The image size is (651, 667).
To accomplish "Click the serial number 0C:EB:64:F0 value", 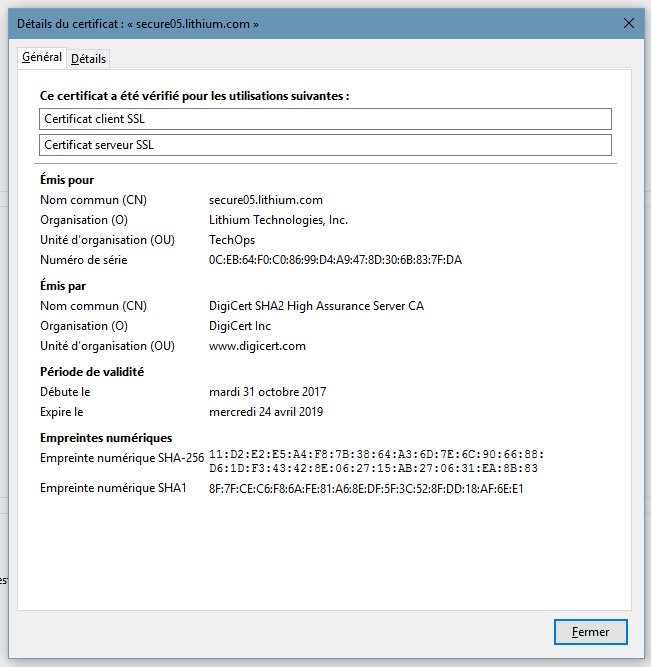I will pos(335,260).
